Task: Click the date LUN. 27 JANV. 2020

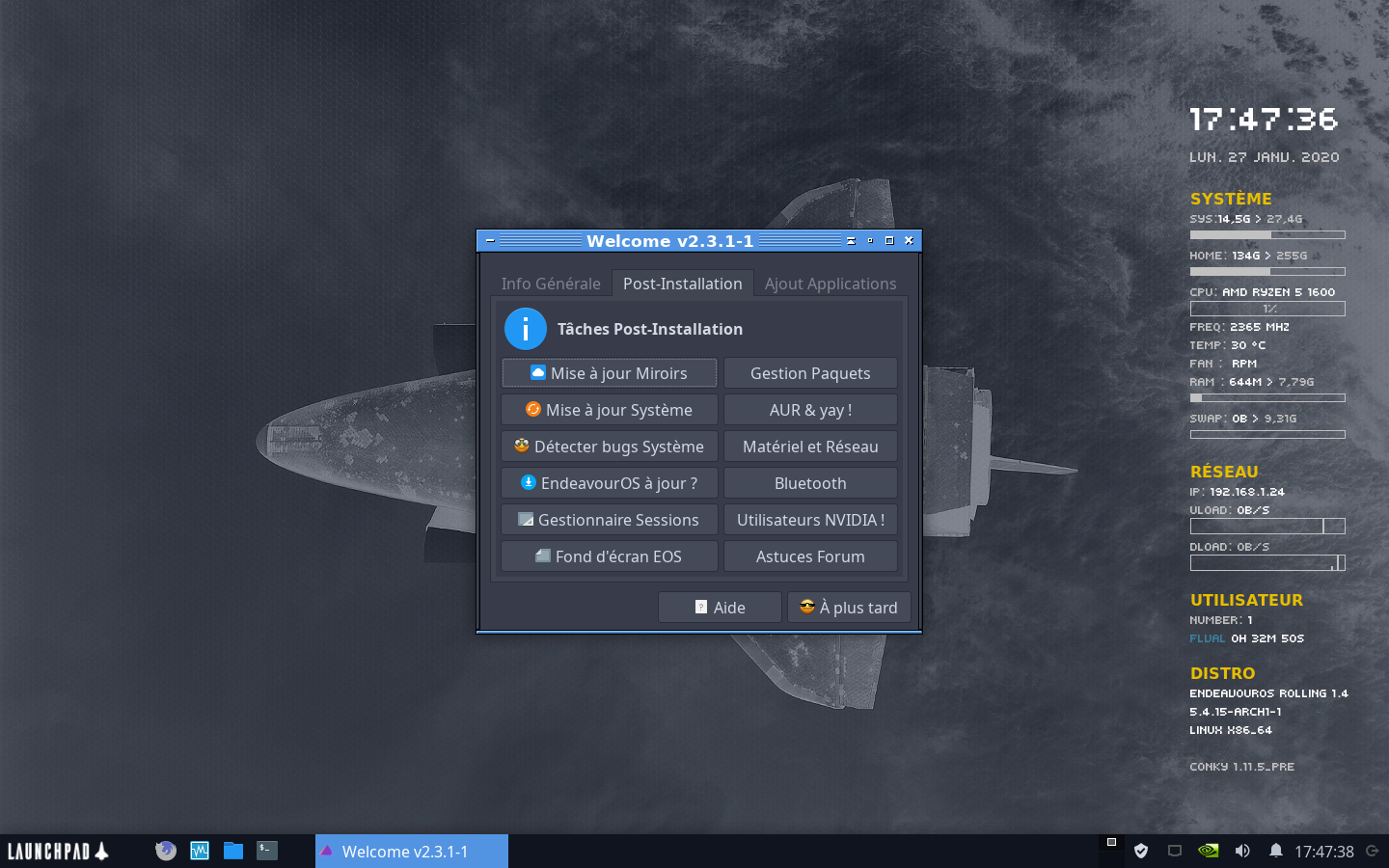Action: (1265, 157)
